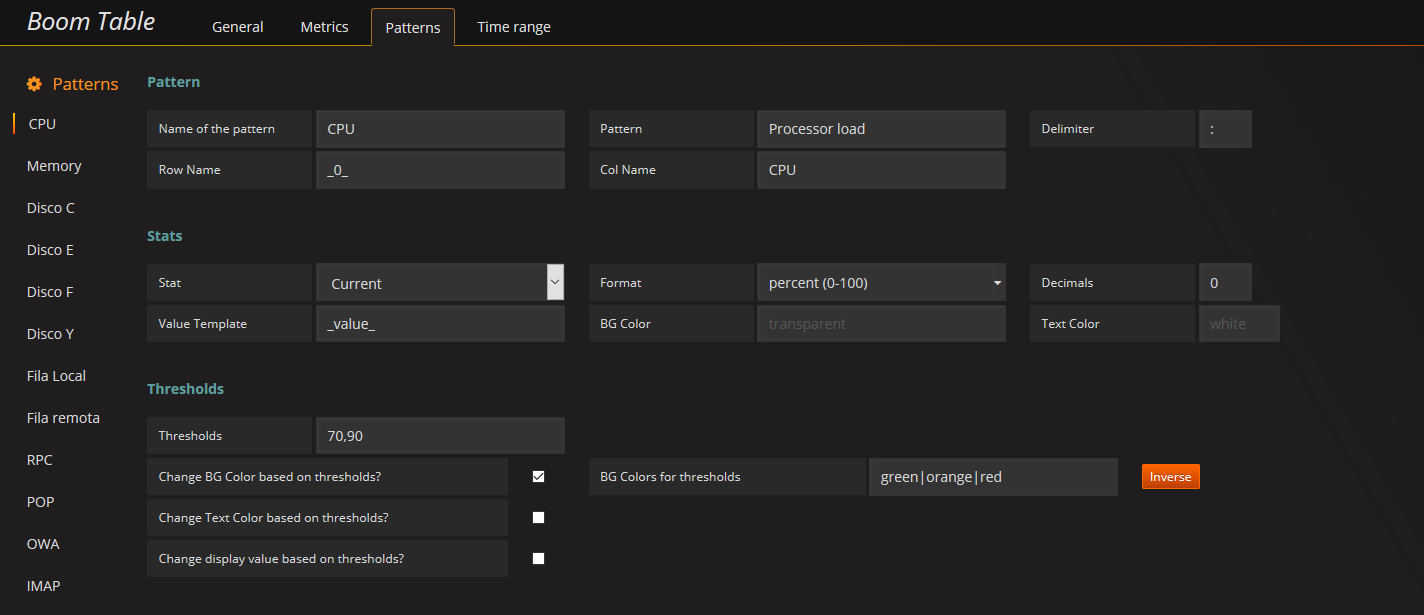
Task: Edit the Value Template field
Action: pyautogui.click(x=441, y=324)
